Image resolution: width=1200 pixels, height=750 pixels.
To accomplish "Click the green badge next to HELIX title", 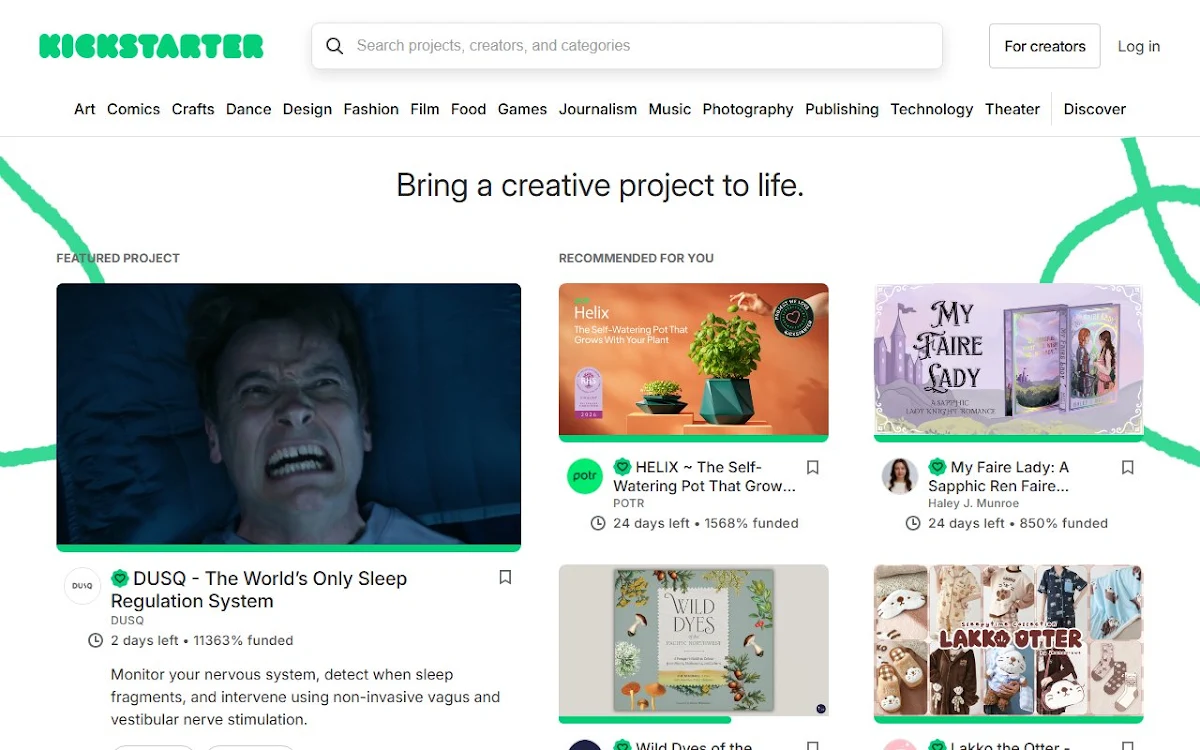I will 622,467.
